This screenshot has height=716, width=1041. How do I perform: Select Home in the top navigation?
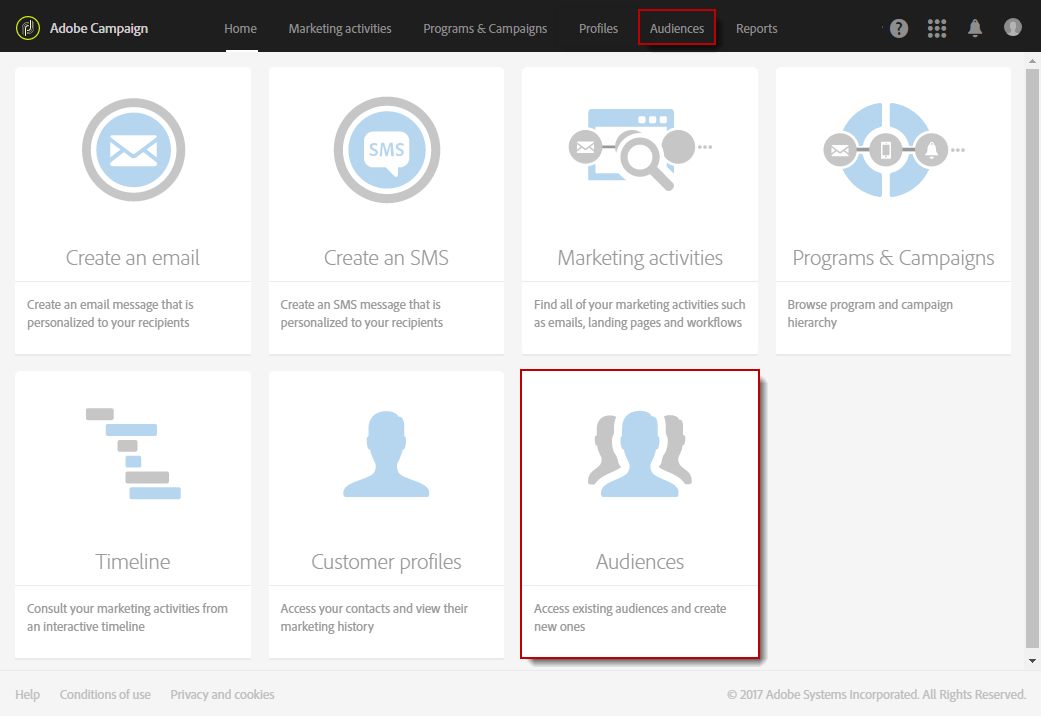[x=240, y=28]
